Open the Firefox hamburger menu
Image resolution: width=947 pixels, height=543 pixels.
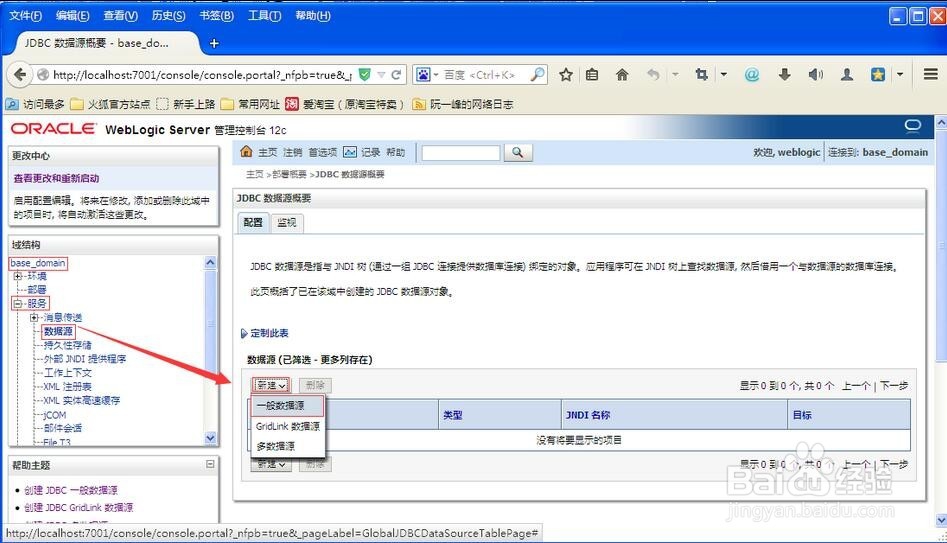coord(930,74)
